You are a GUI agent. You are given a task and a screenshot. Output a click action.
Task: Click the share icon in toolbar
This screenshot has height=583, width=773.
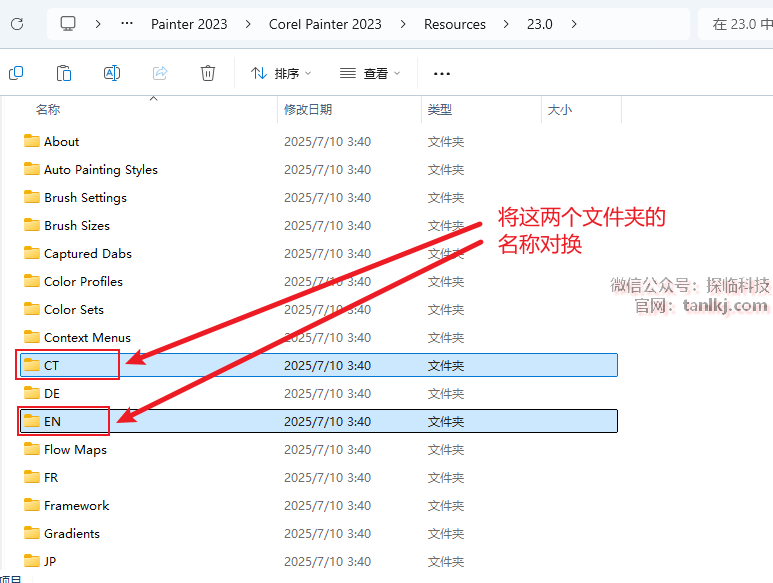pyautogui.click(x=160, y=73)
